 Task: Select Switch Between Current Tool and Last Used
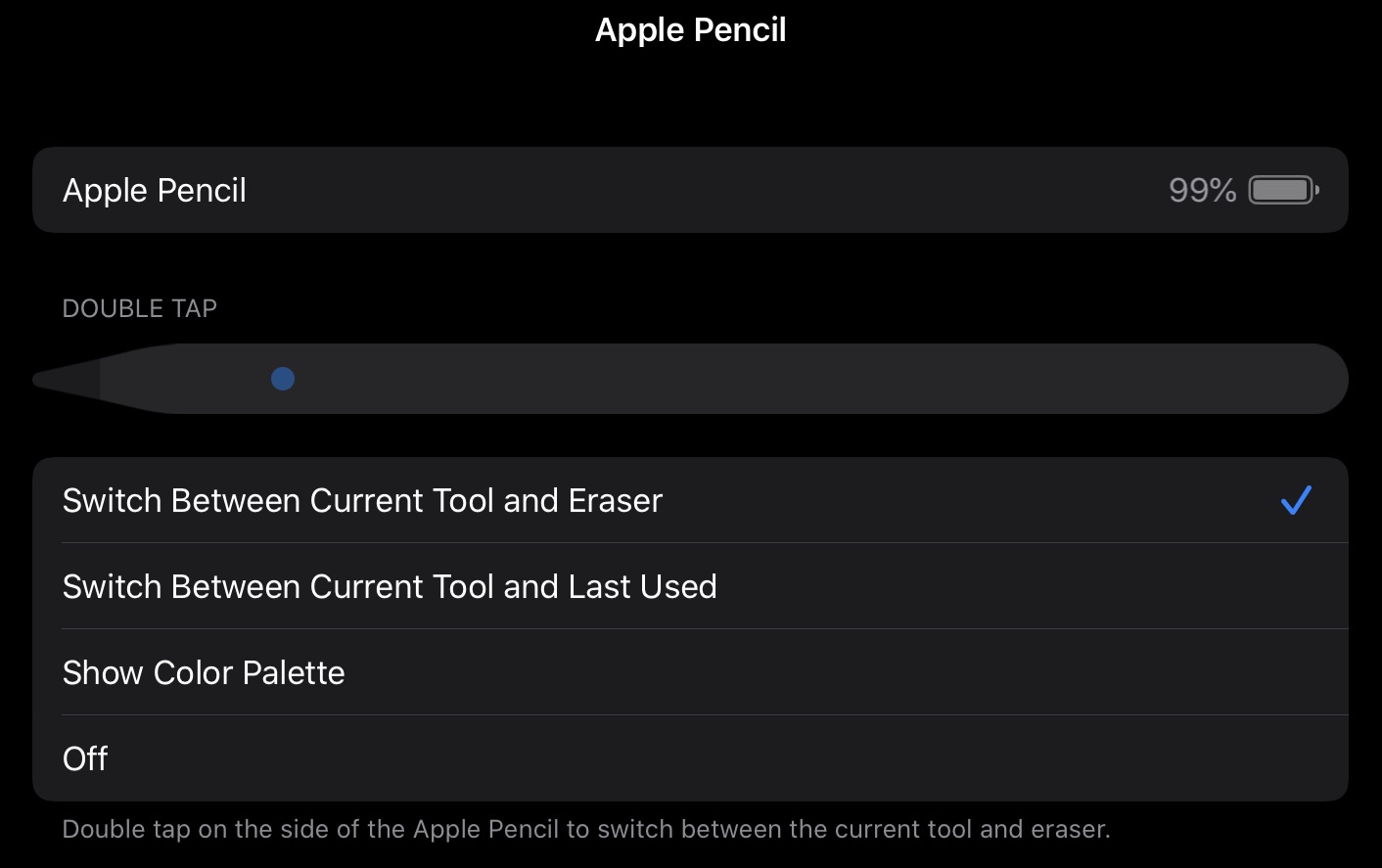click(x=390, y=587)
